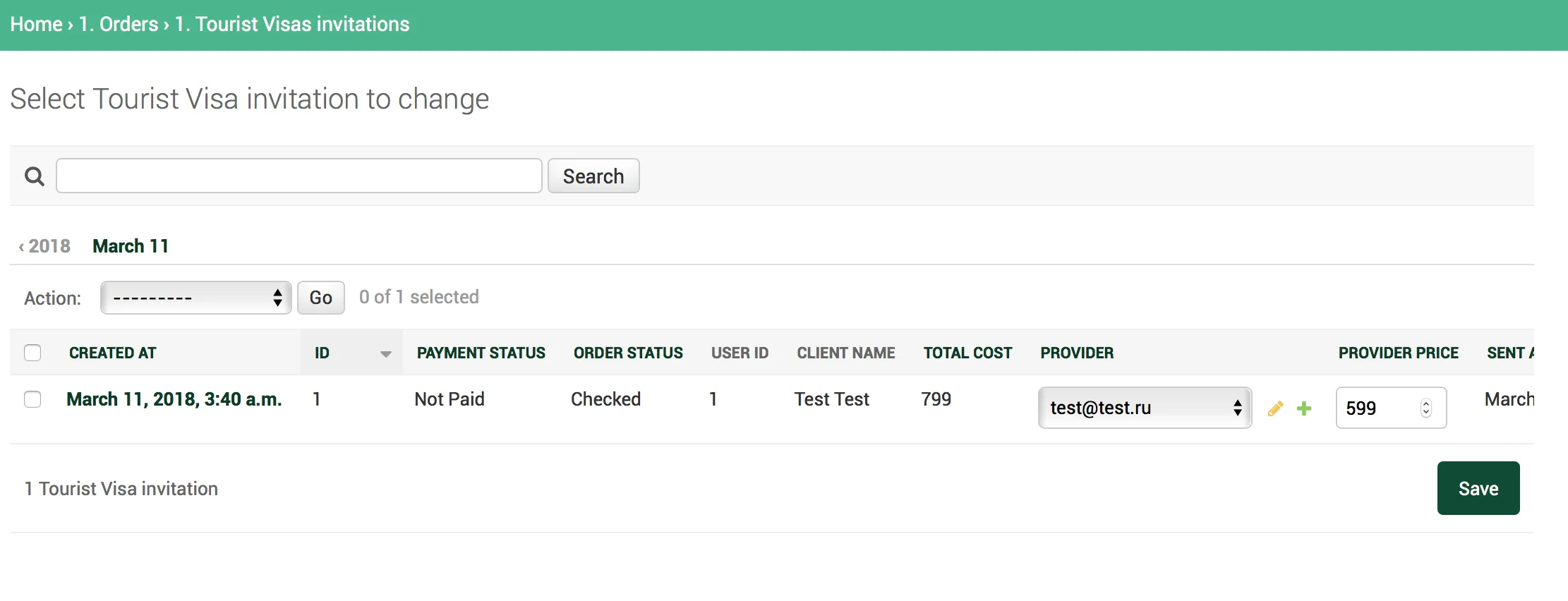Sort by CREATED AT column
This screenshot has width=1568, height=601.
(x=113, y=353)
